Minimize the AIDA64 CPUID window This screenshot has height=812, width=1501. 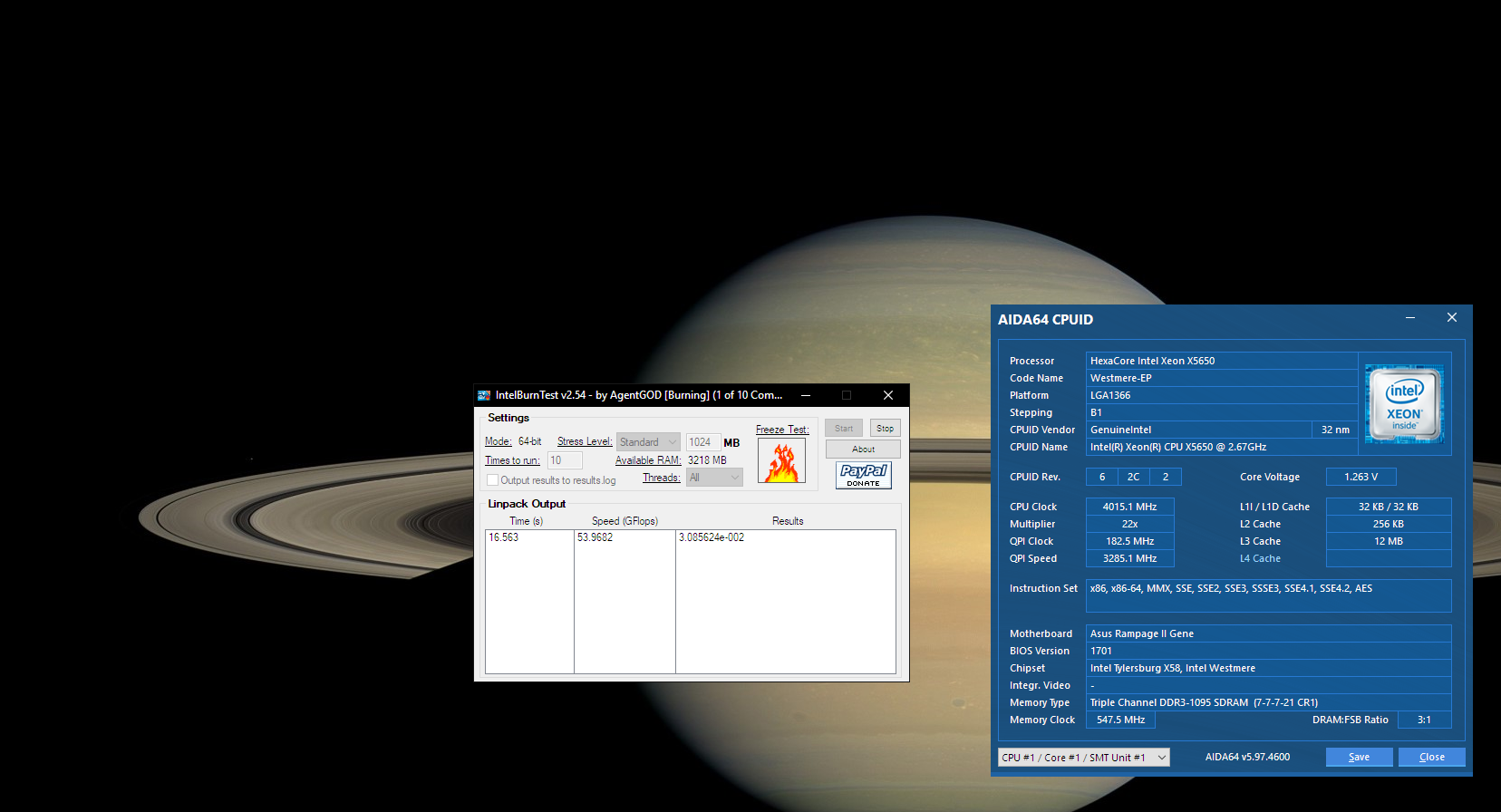pos(1410,318)
